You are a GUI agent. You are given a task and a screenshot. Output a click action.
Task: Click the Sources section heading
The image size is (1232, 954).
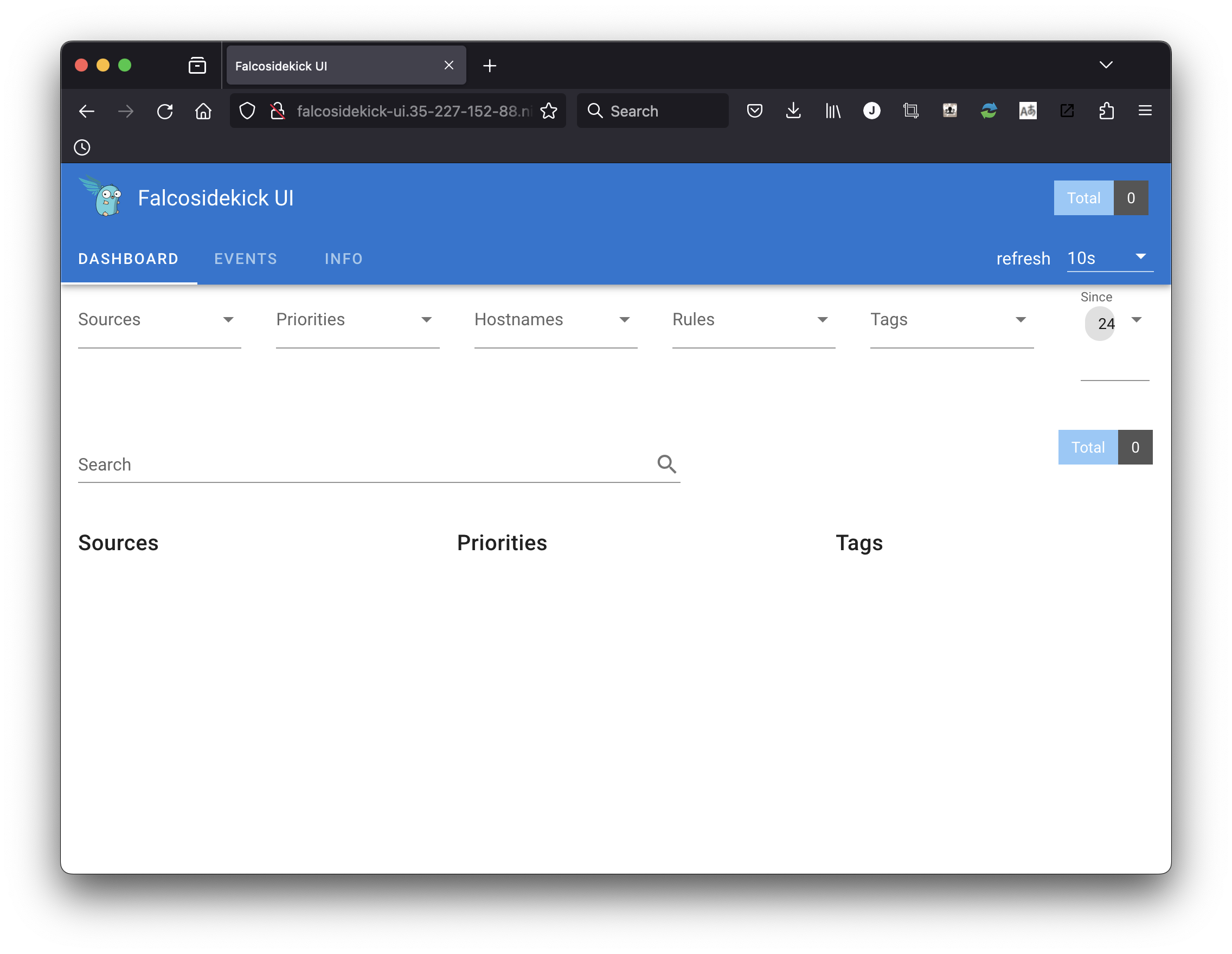click(x=118, y=543)
